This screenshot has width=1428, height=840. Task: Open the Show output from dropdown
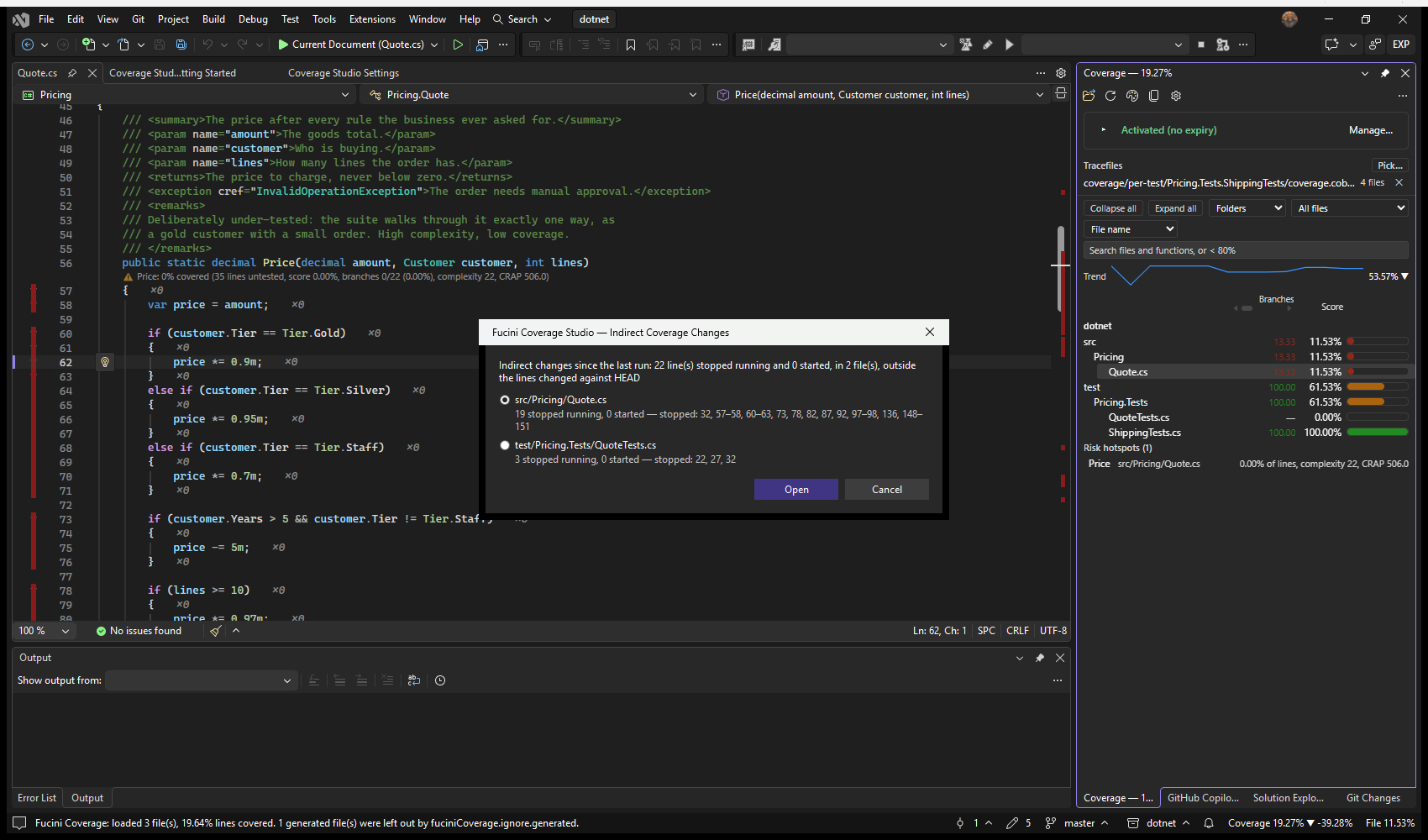point(200,680)
